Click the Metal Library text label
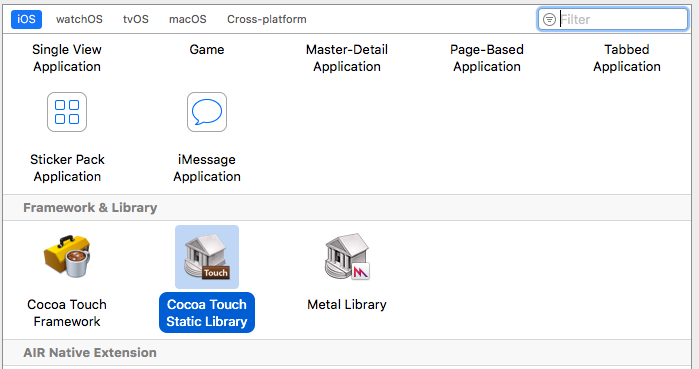The image size is (699, 369). tap(347, 304)
